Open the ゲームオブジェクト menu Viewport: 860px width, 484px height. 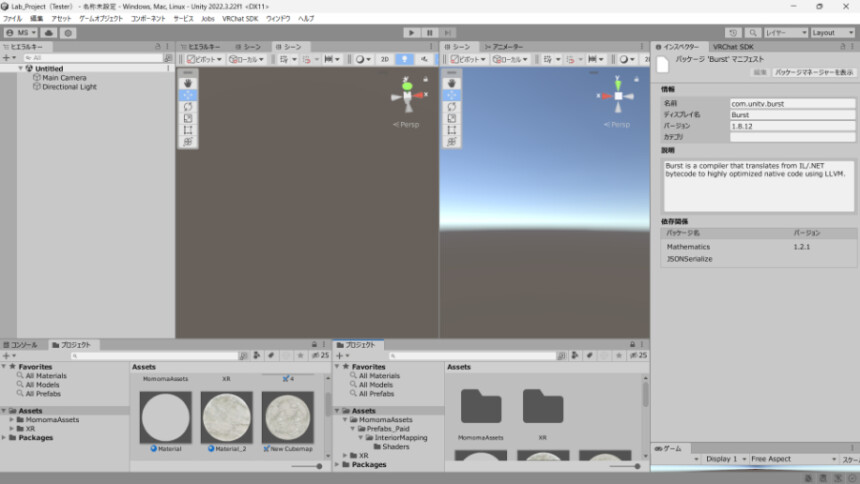click(101, 19)
